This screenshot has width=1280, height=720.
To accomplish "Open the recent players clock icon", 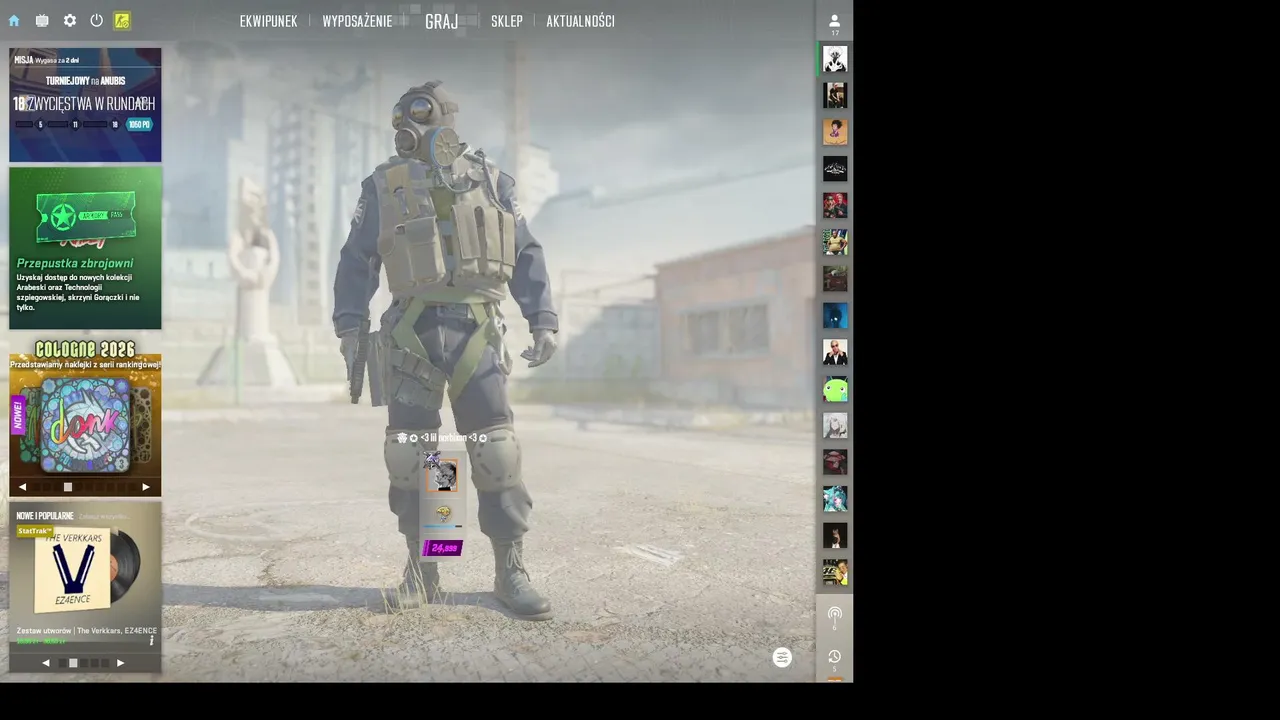I will [x=835, y=658].
